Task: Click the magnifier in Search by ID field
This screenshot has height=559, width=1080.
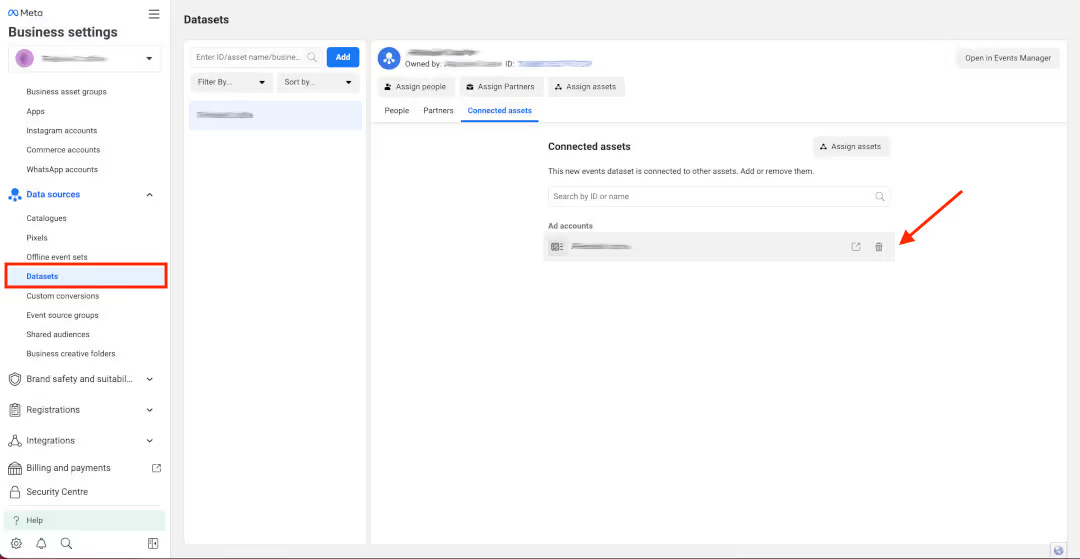Action: (880, 196)
